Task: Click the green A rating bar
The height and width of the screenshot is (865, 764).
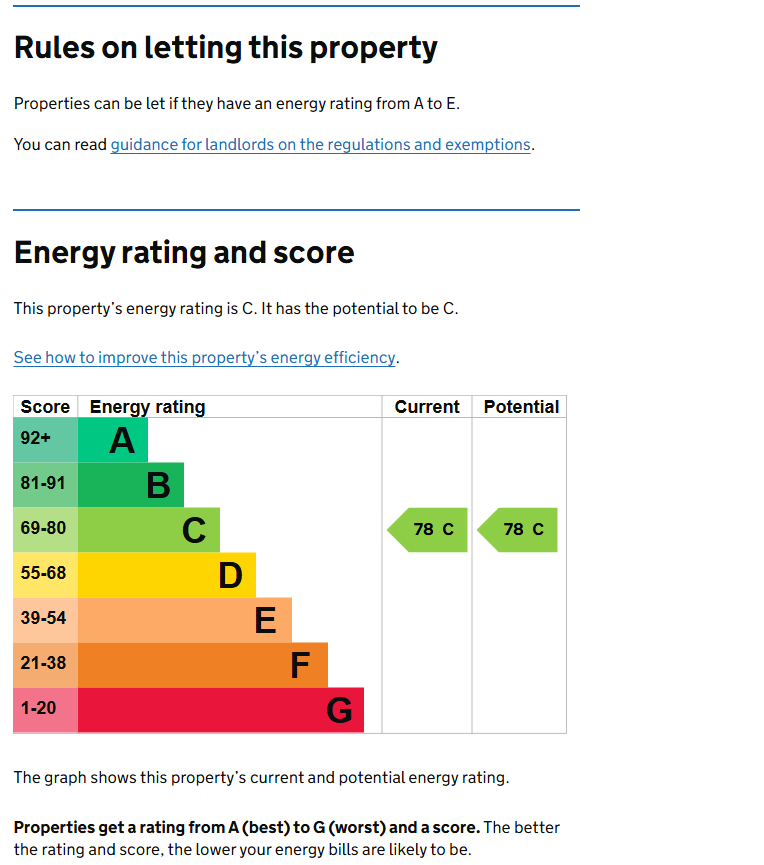Action: (113, 440)
